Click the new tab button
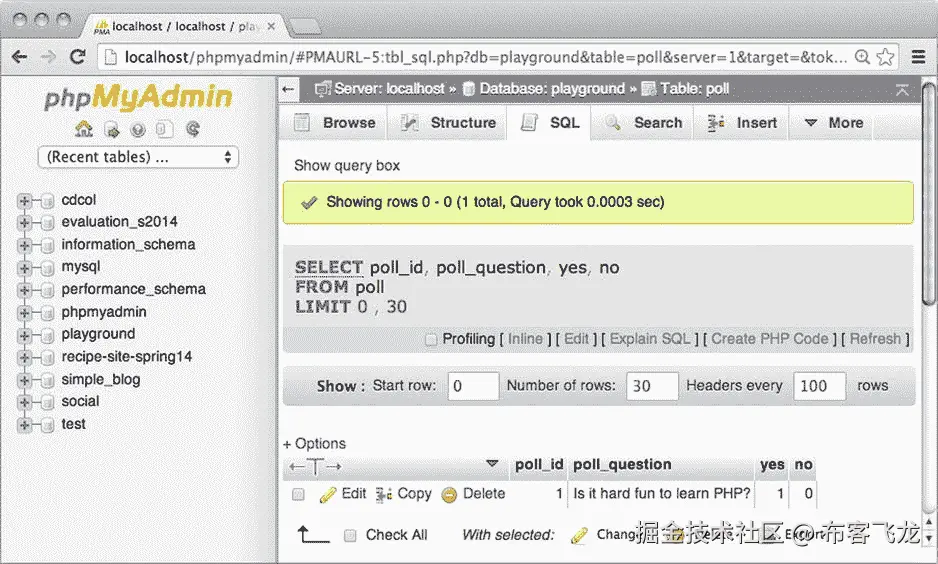Screen dimensions: 938x564 tap(304, 26)
